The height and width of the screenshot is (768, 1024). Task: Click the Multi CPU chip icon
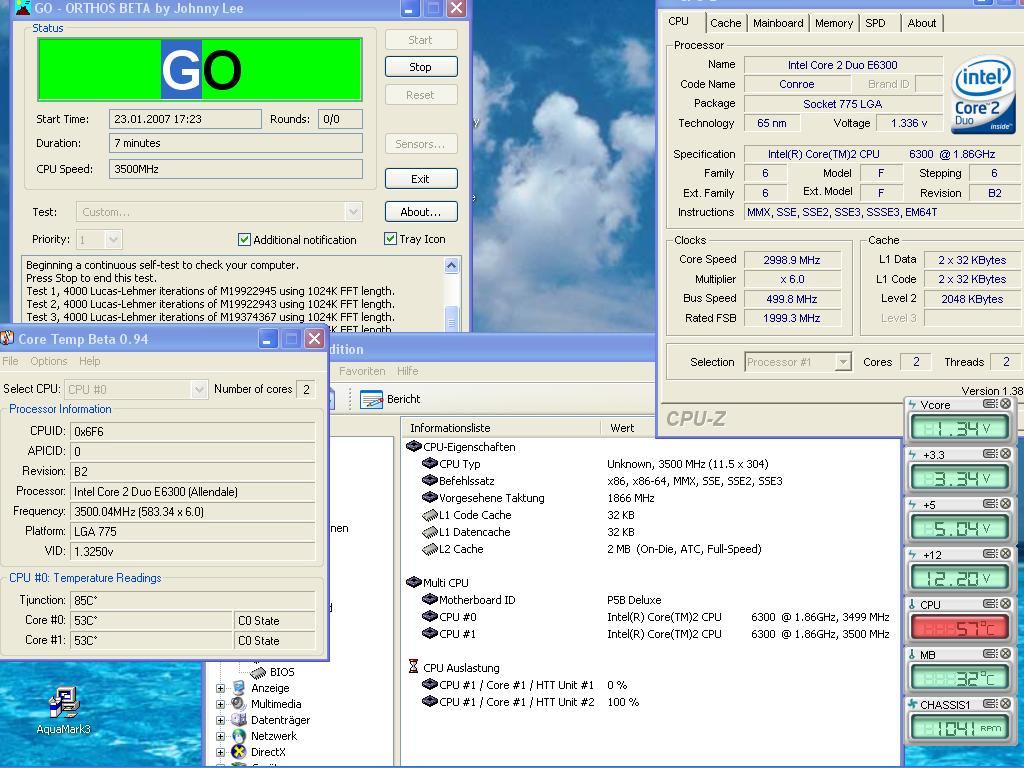pos(413,582)
